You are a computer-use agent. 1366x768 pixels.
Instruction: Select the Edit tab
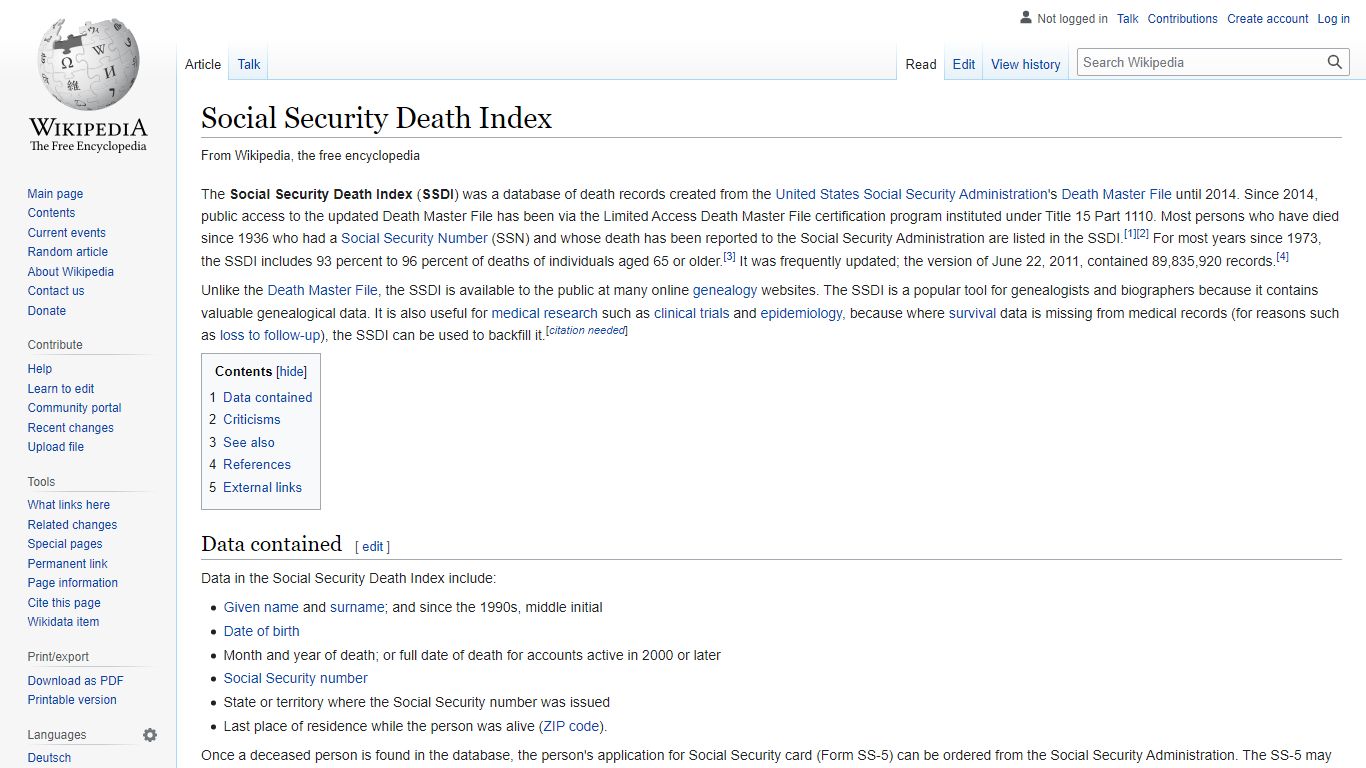(963, 64)
